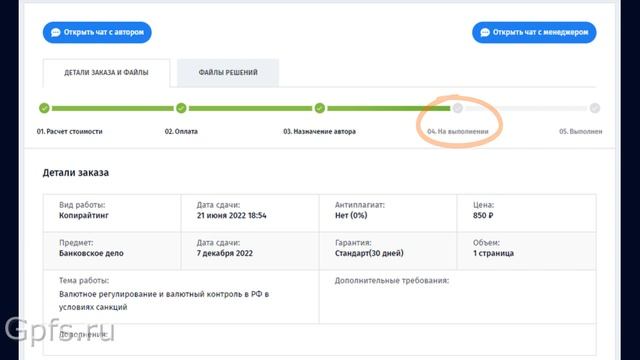The width and height of the screenshot is (640, 360).
Task: Click the gray marker for step 04
Action: point(458,108)
